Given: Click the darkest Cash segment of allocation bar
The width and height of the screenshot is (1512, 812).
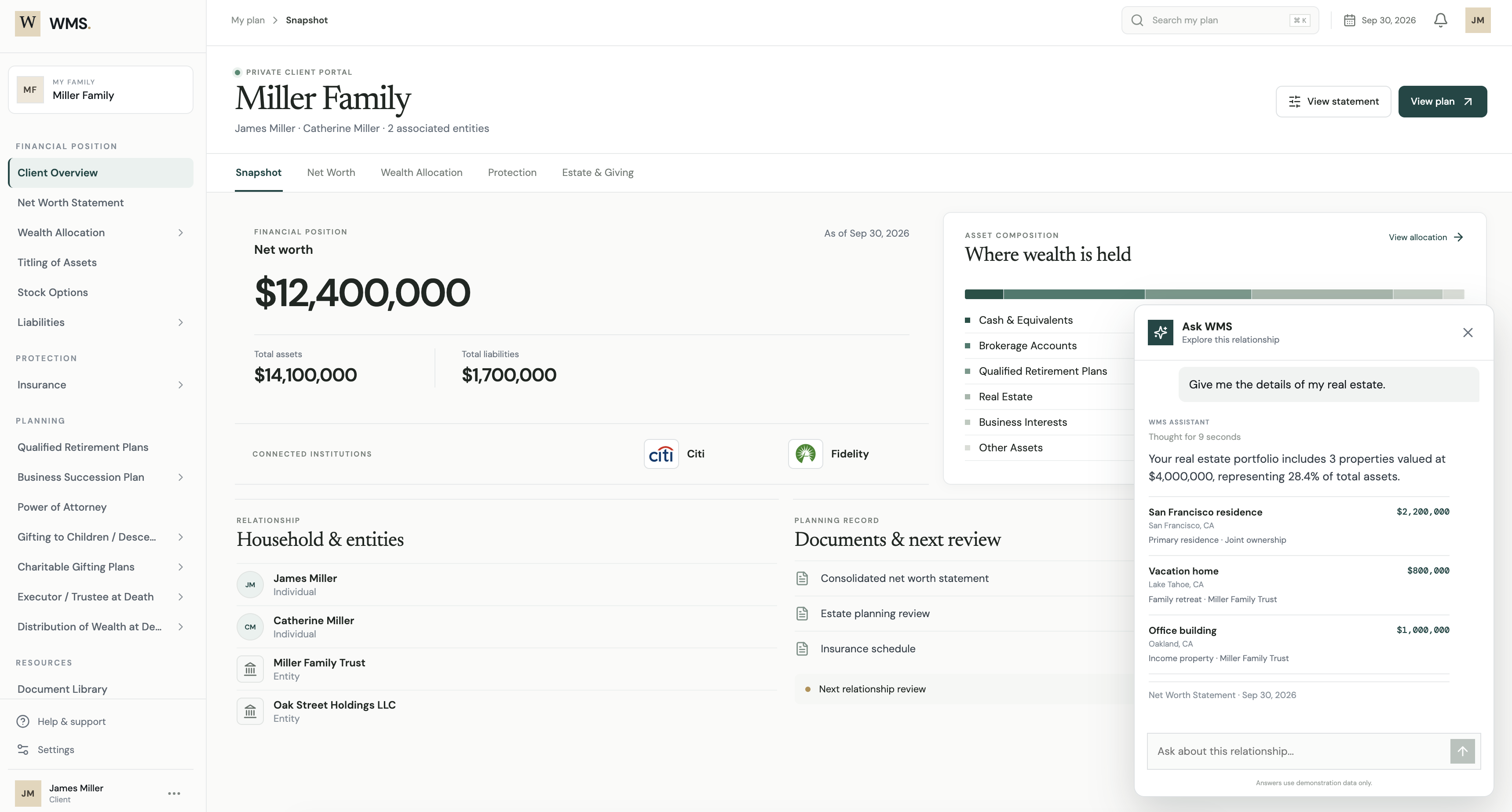Looking at the screenshot, I should click(984, 294).
